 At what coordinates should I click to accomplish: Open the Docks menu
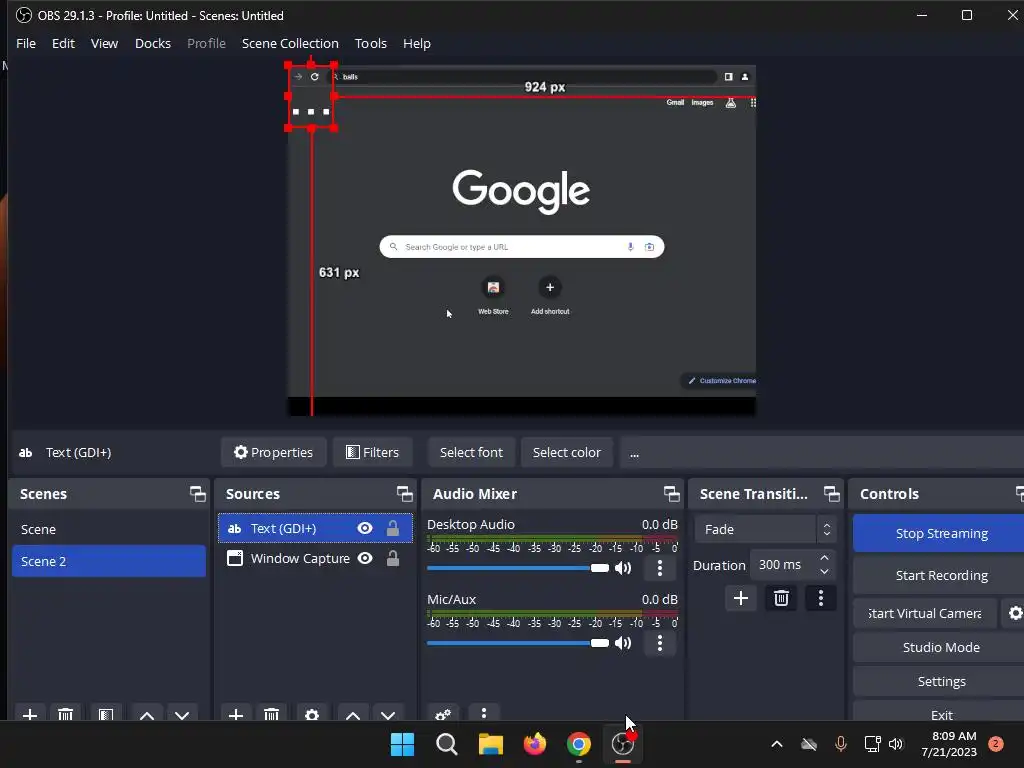click(x=153, y=43)
